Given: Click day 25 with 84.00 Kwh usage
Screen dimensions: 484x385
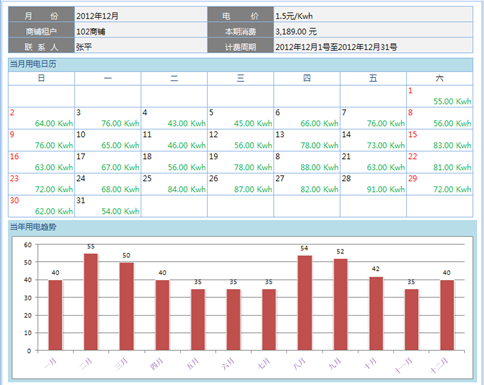Looking at the screenshot, I should point(174,184).
